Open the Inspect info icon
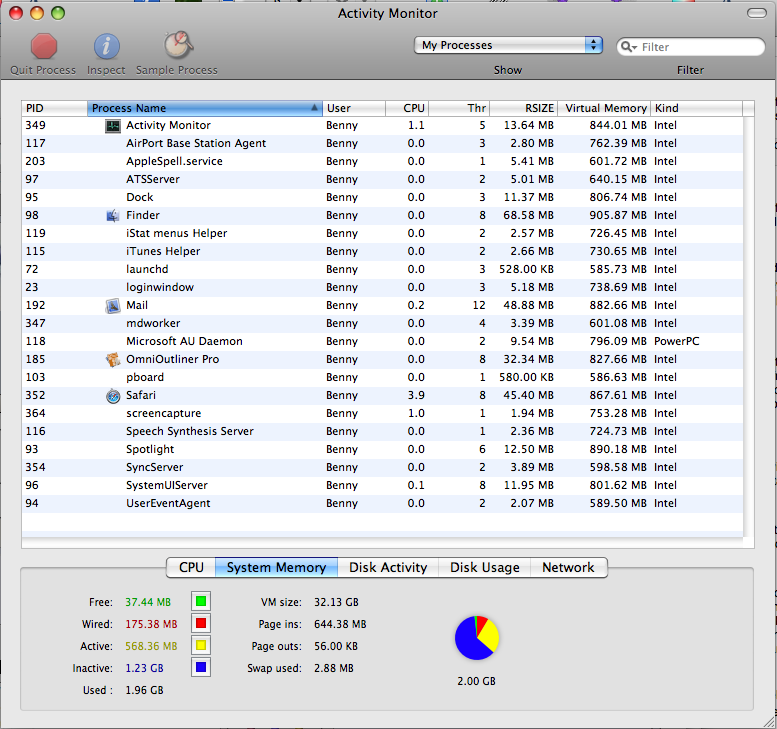This screenshot has height=729, width=777. coord(107,47)
